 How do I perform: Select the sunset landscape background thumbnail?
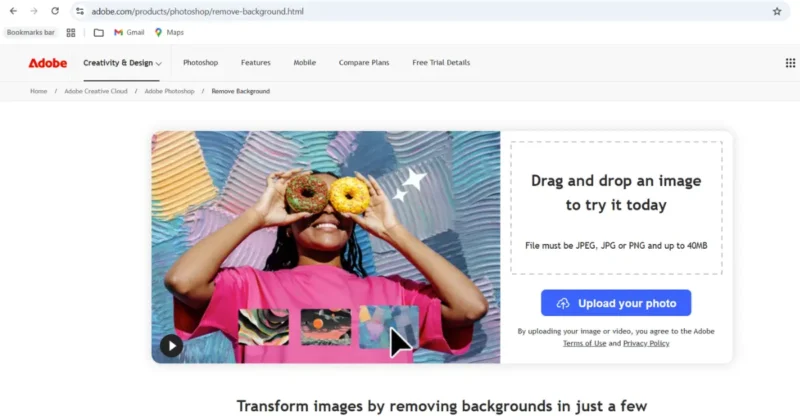[x=326, y=327]
